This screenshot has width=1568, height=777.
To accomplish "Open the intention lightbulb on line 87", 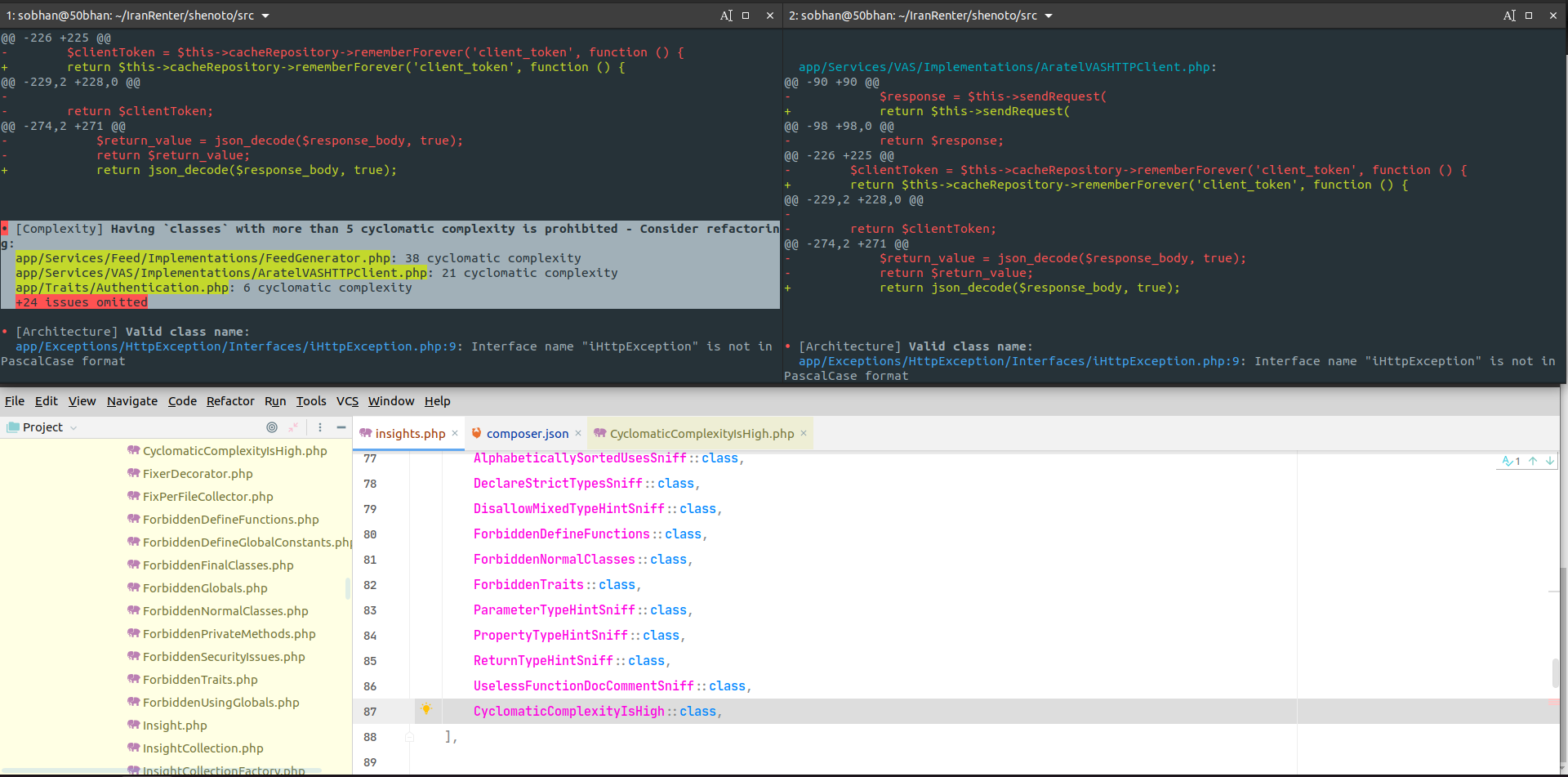I will (x=426, y=711).
